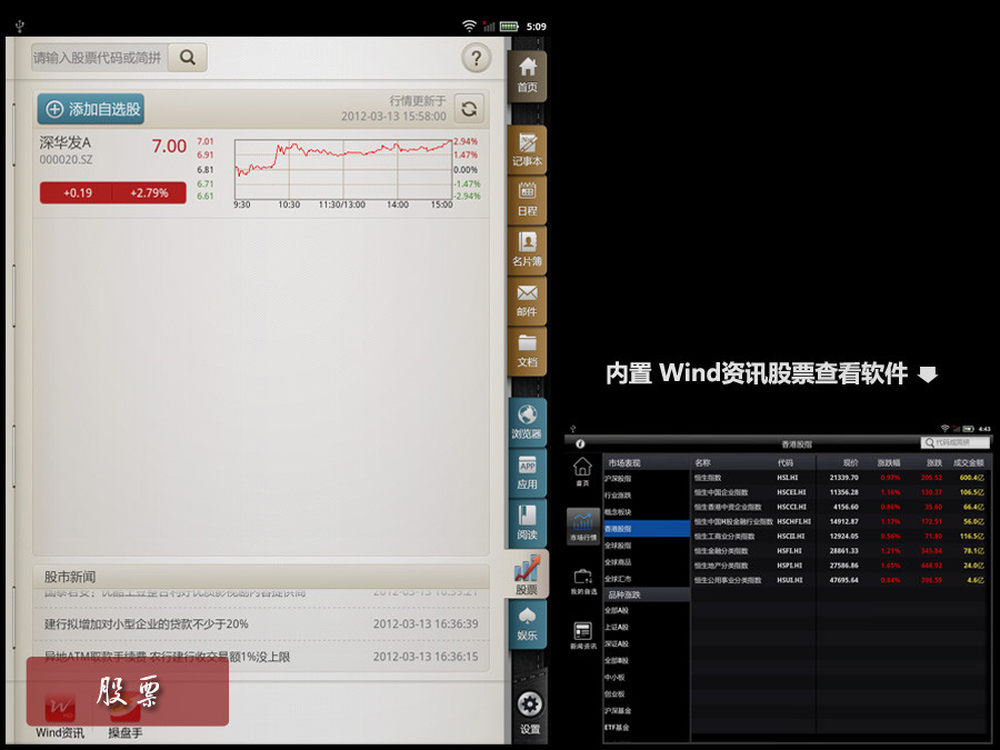The width and height of the screenshot is (1000, 750).
Task: Click the +2.79% percent change button
Action: pos(149,193)
